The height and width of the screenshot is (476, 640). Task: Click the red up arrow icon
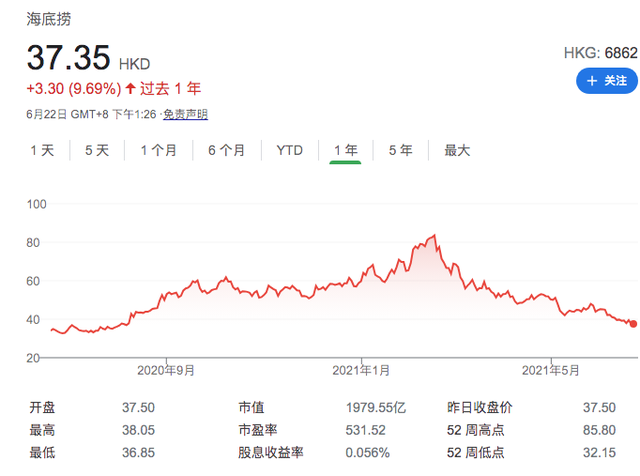tap(130, 88)
